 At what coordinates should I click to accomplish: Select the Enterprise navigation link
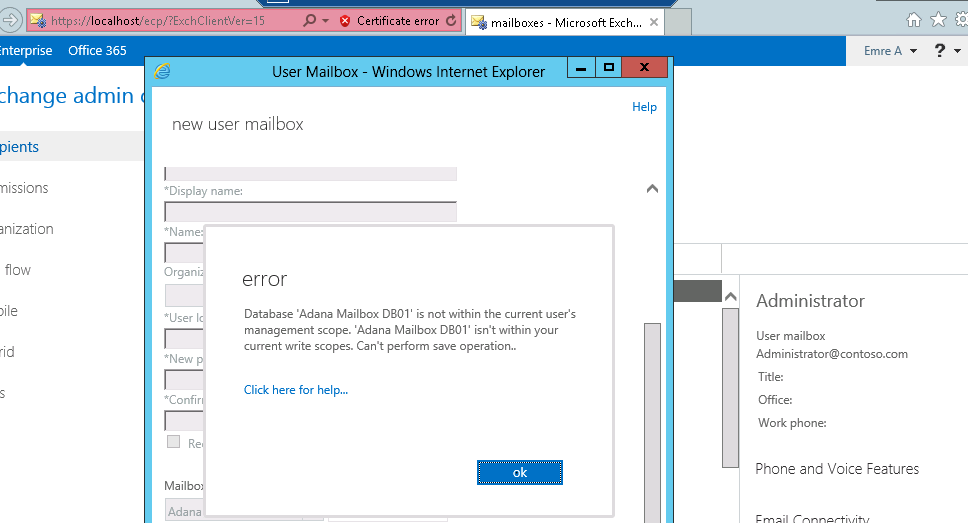(x=26, y=51)
